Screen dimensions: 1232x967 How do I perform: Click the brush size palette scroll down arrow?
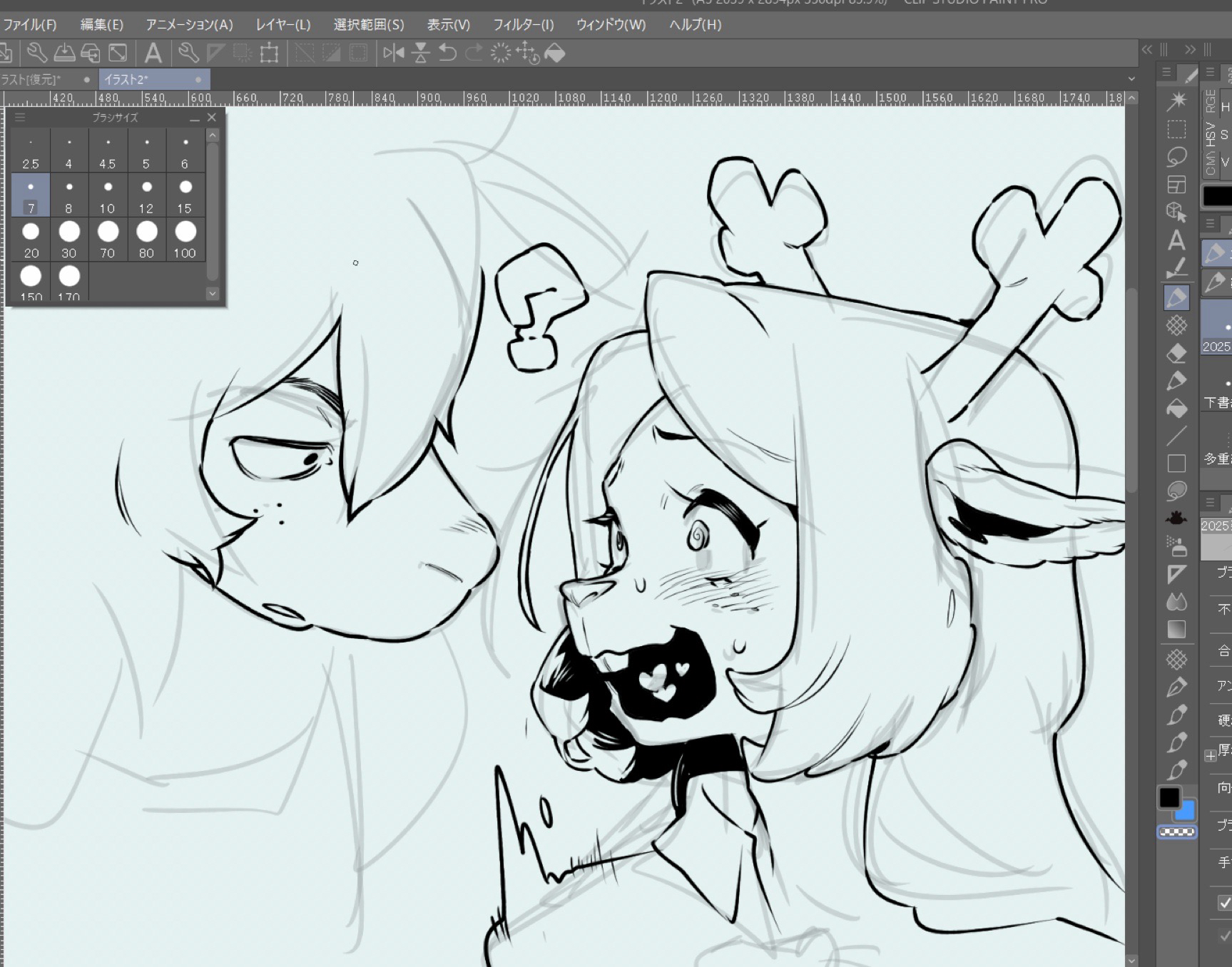click(x=212, y=293)
